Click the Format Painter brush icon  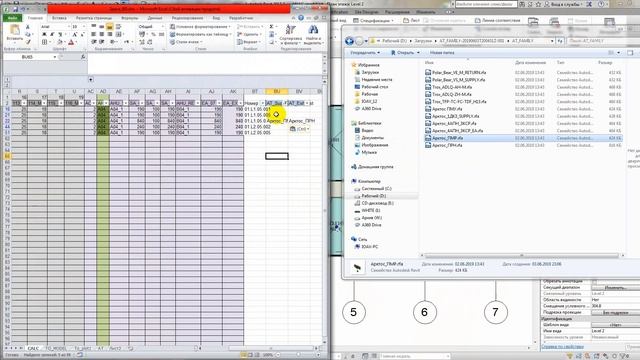coord(28,42)
